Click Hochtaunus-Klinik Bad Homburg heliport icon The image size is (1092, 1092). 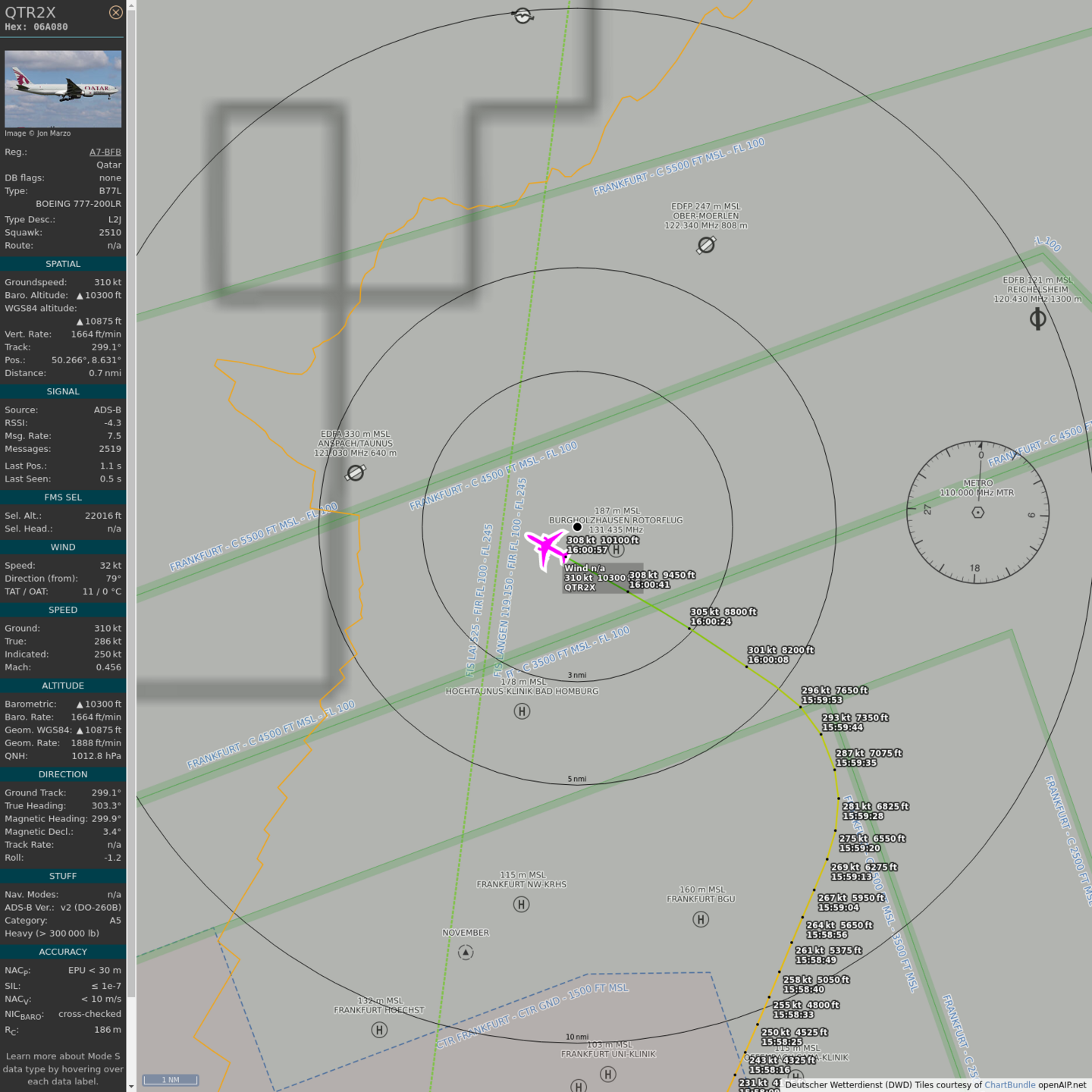coord(522,711)
